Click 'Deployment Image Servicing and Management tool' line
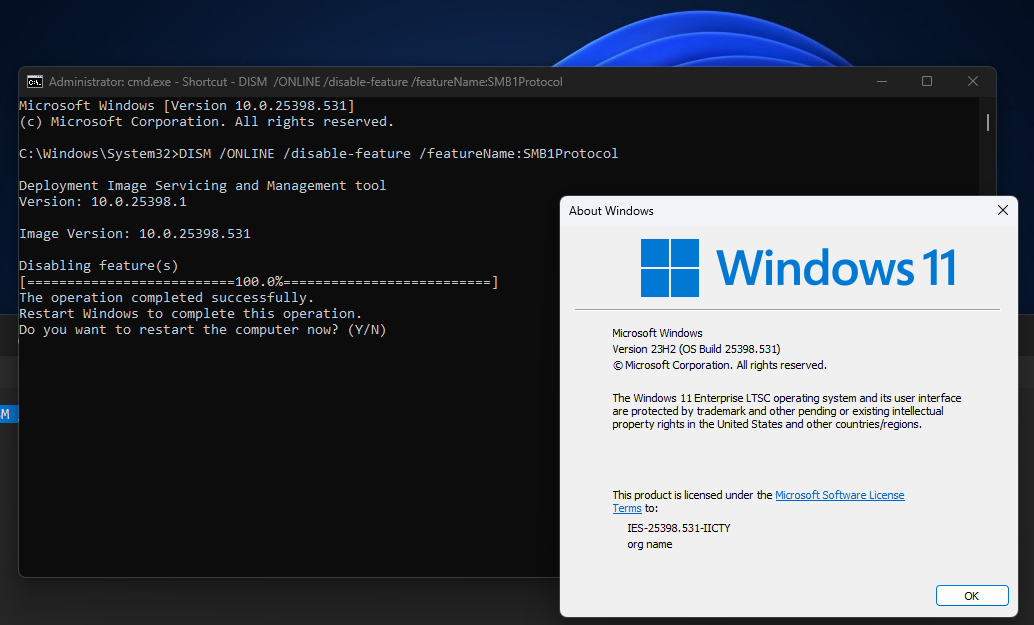This screenshot has width=1034, height=625. (x=202, y=185)
